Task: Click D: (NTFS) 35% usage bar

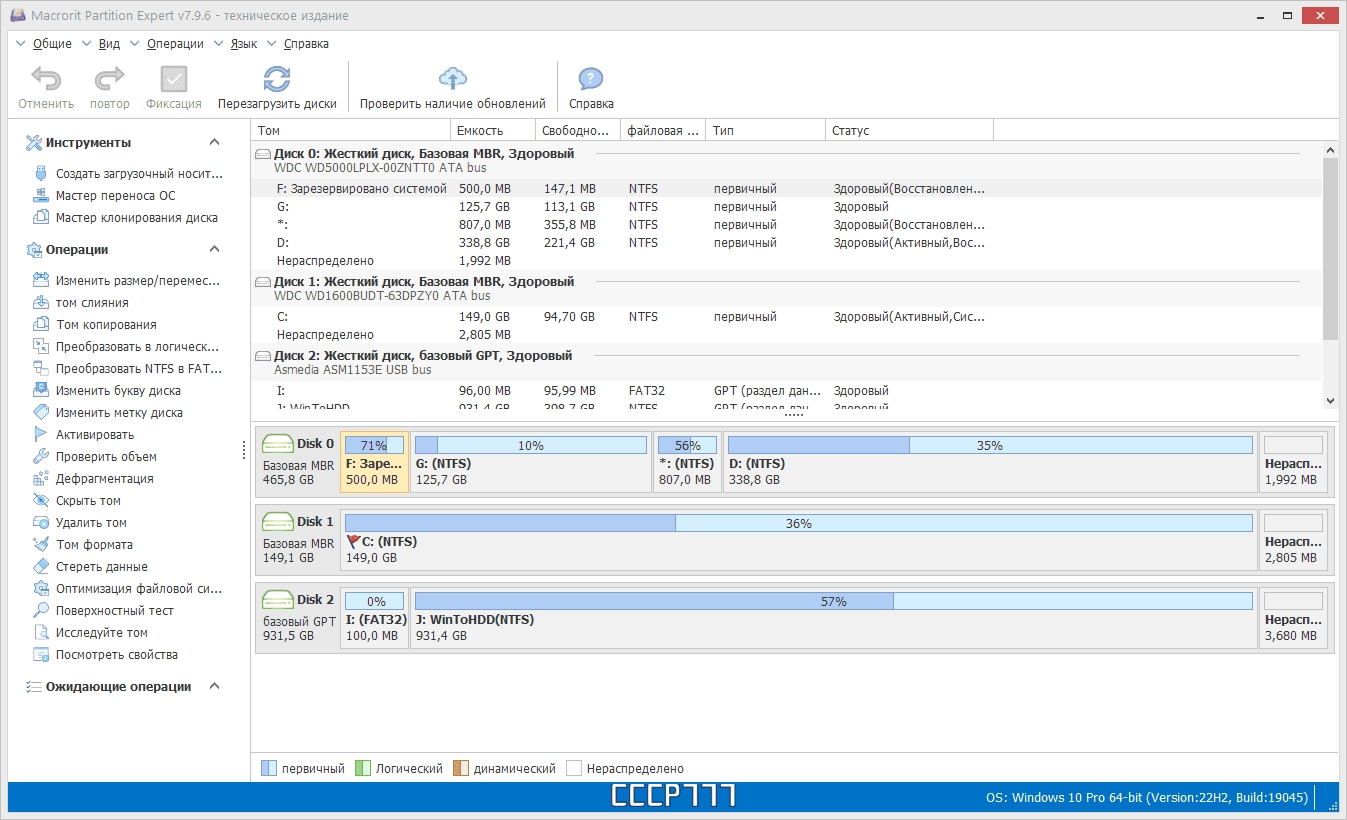Action: 989,445
